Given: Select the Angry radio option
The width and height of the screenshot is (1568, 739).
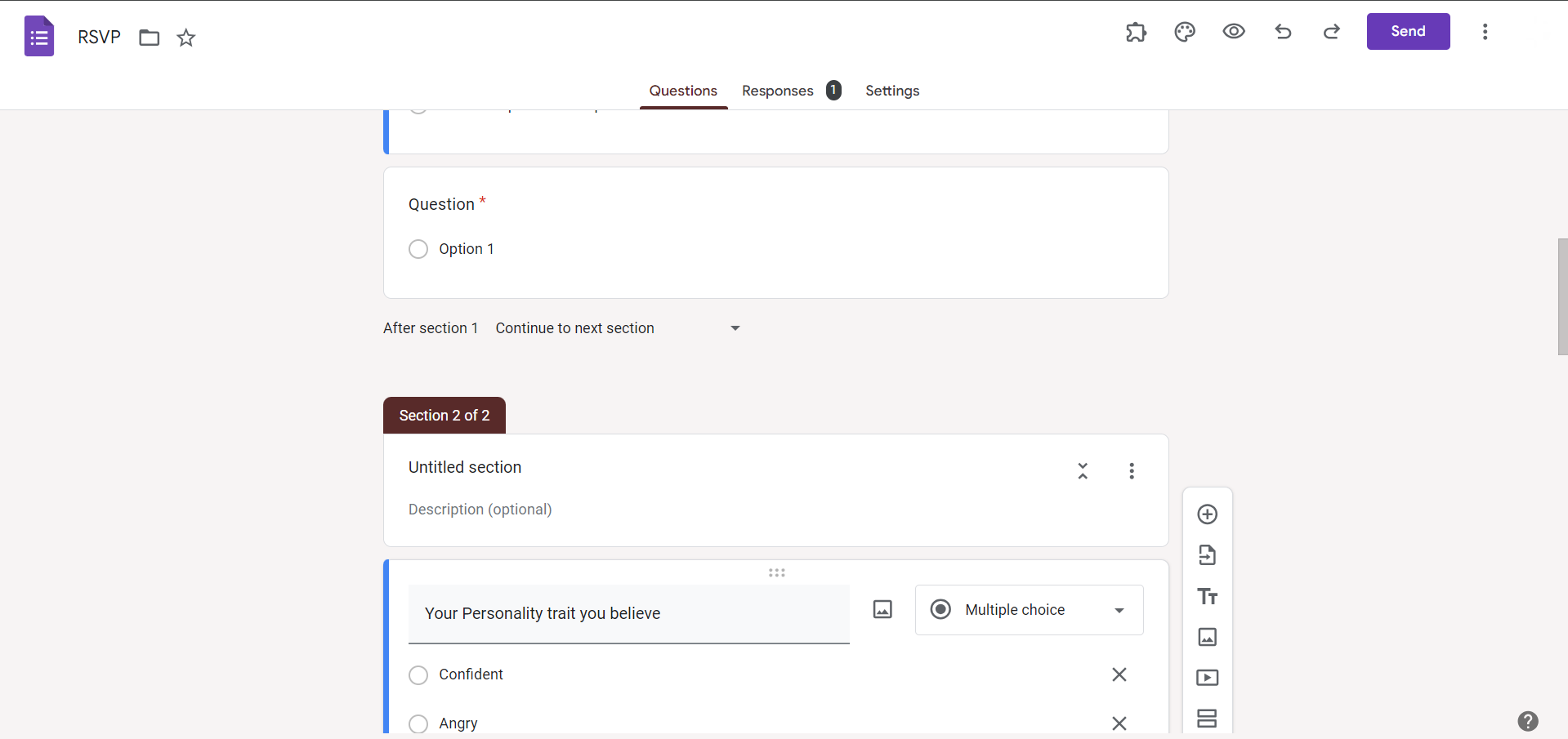Looking at the screenshot, I should (x=418, y=724).
